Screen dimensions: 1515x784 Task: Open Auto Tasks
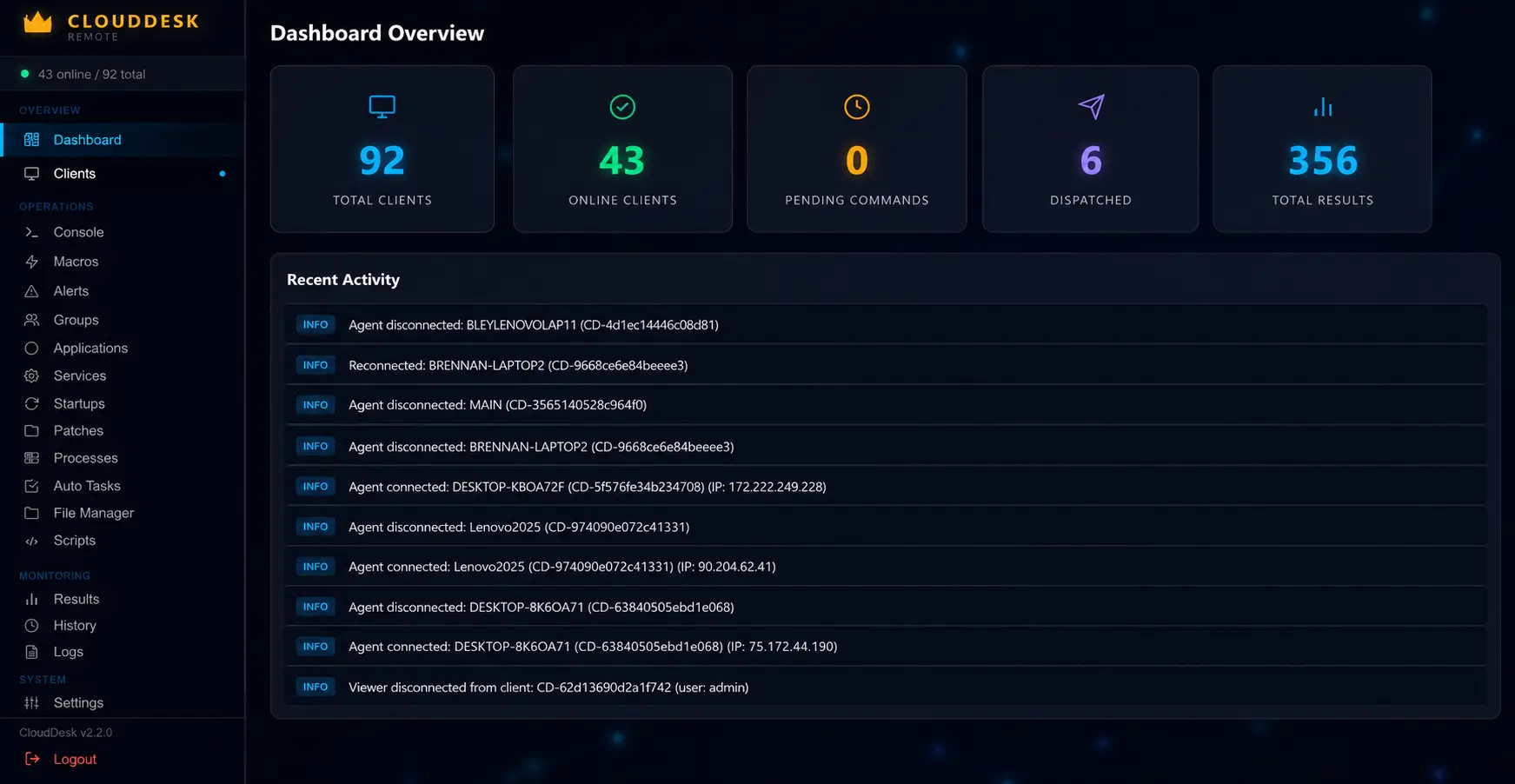tap(123, 486)
